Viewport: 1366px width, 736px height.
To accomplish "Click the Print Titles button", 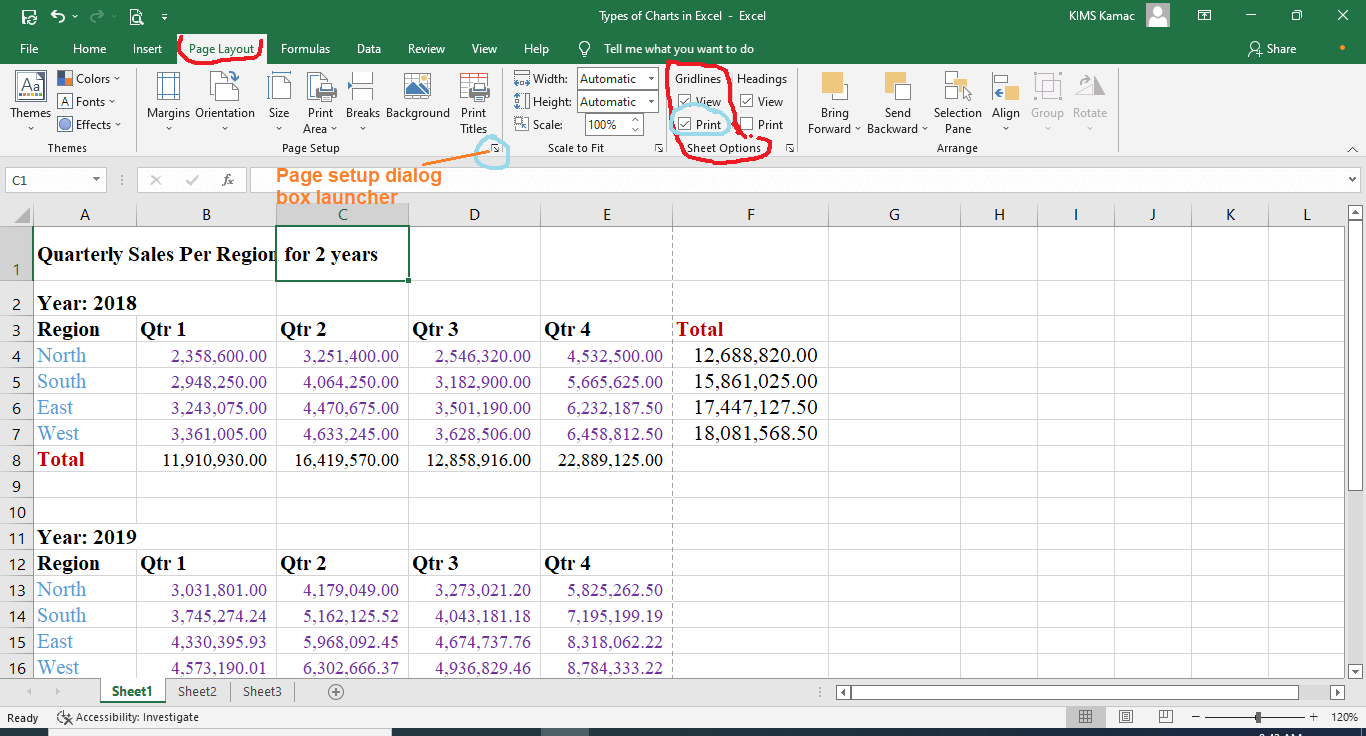I will (474, 101).
